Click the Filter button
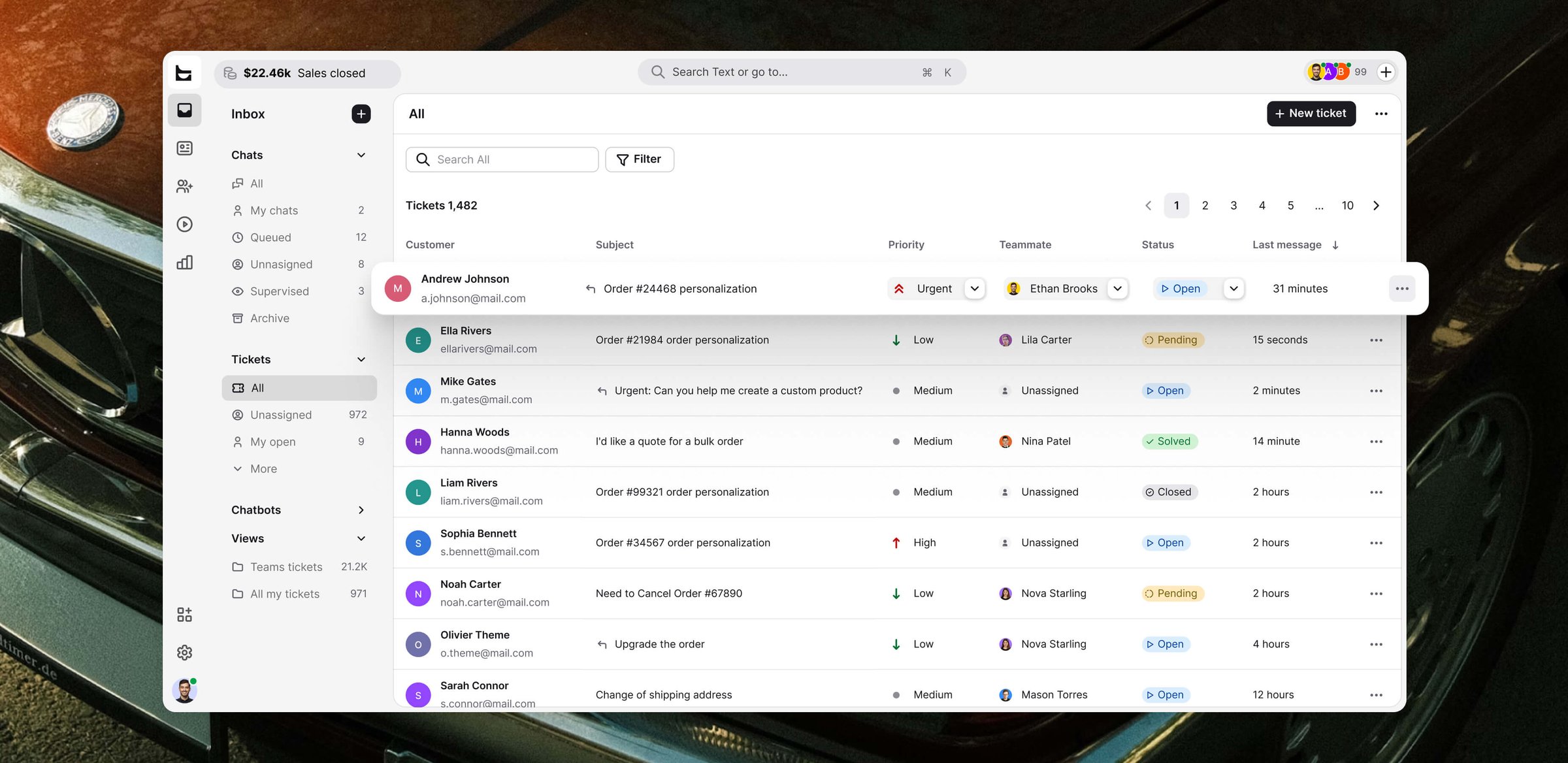The image size is (1568, 763). pyautogui.click(x=640, y=159)
